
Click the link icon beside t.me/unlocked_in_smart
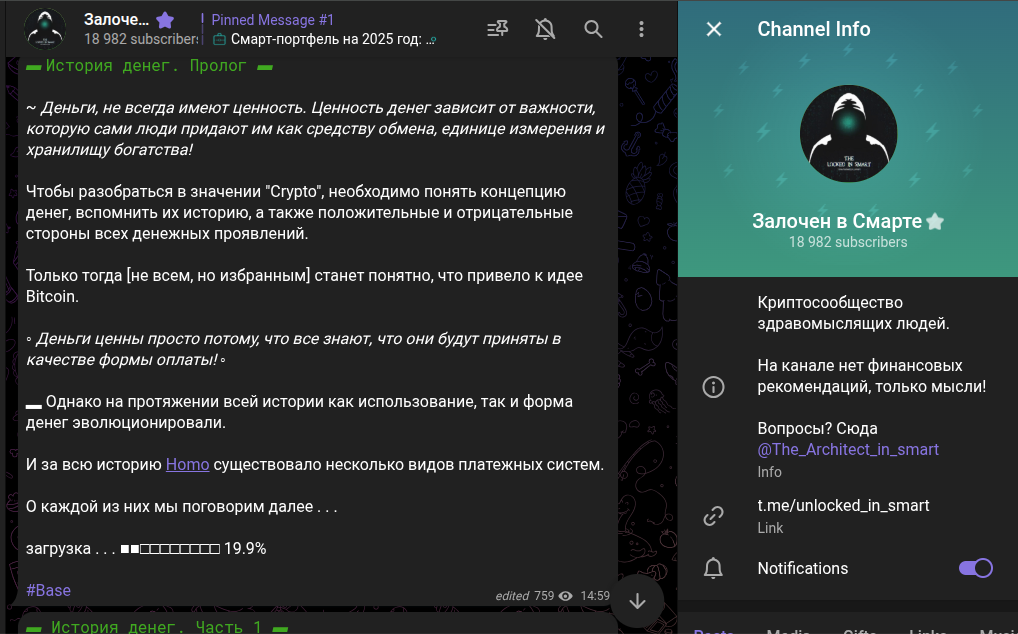[713, 516]
